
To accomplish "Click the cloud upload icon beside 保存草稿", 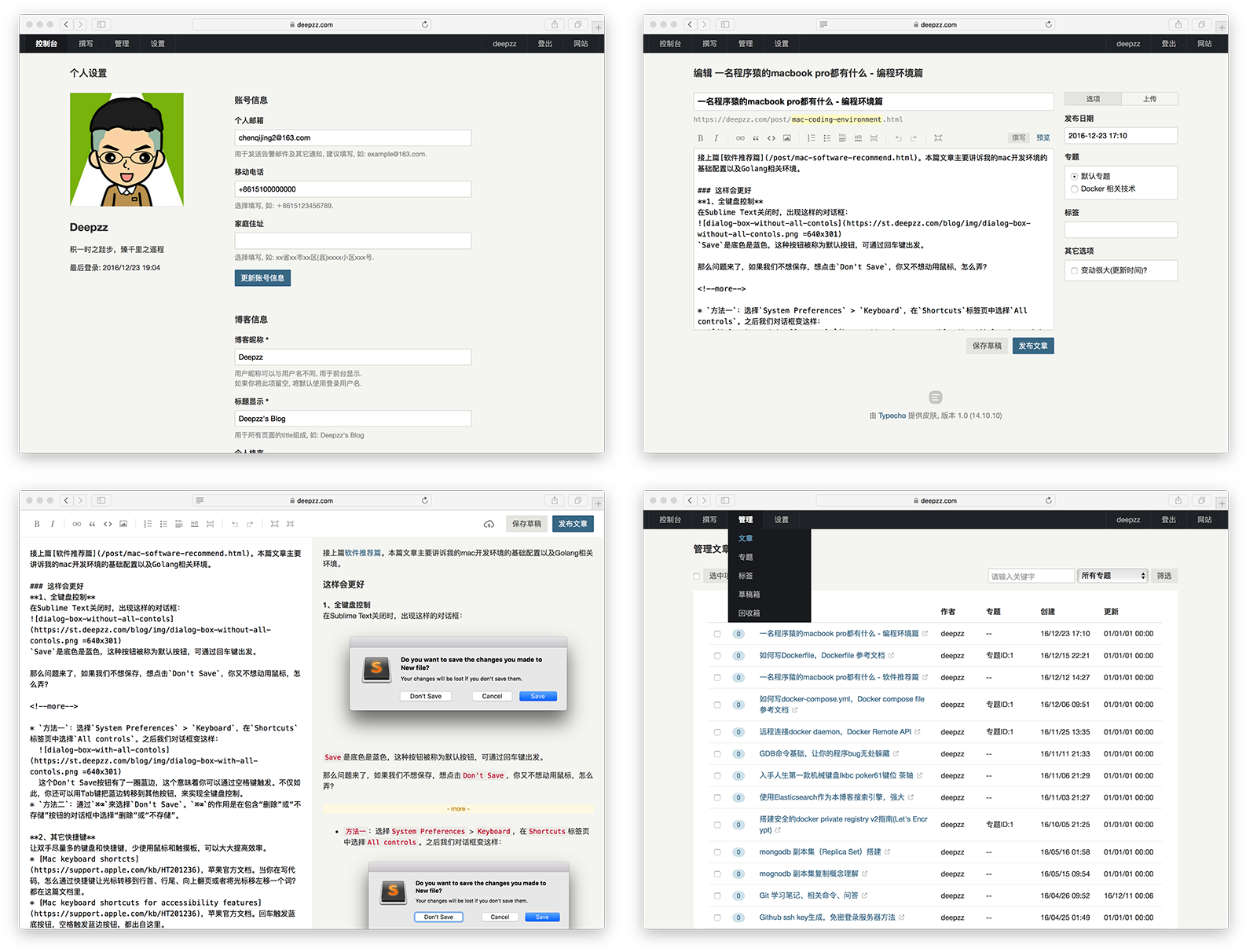I will click(x=489, y=524).
